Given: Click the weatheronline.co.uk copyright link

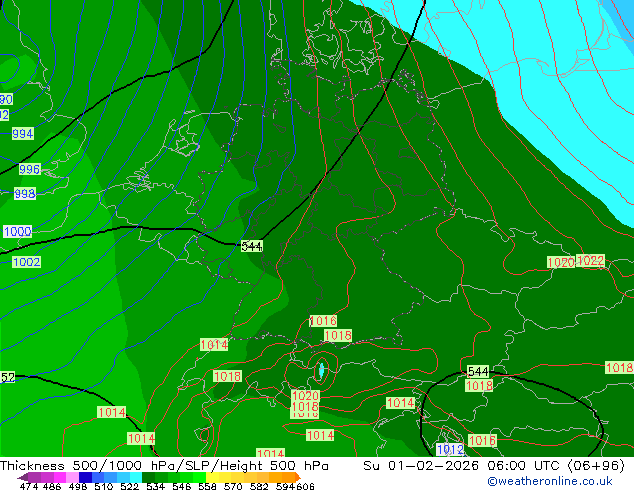Looking at the screenshot, I should coord(550,481).
